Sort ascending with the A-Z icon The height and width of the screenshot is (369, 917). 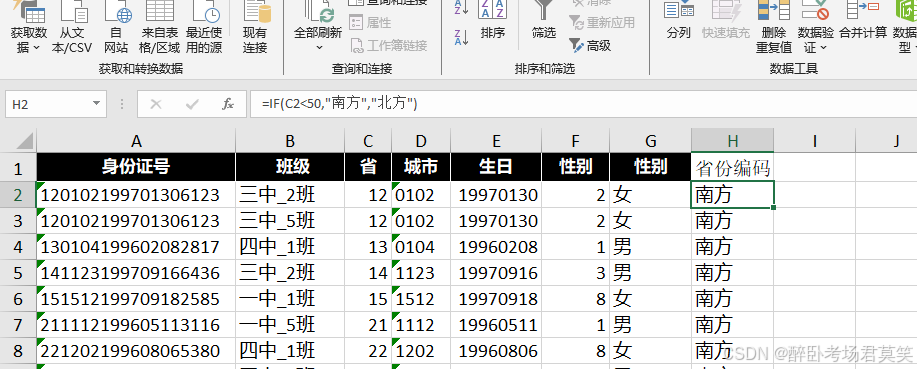[x=461, y=6]
